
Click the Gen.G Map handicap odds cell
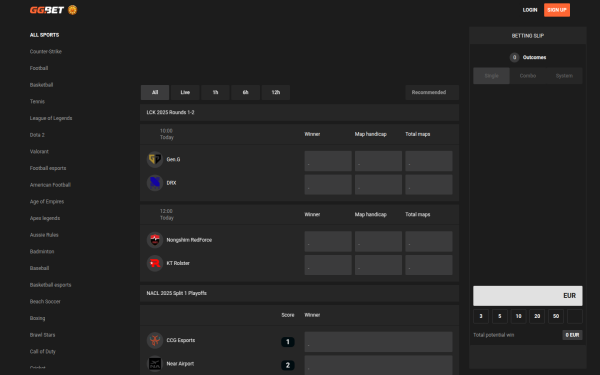pos(378,161)
